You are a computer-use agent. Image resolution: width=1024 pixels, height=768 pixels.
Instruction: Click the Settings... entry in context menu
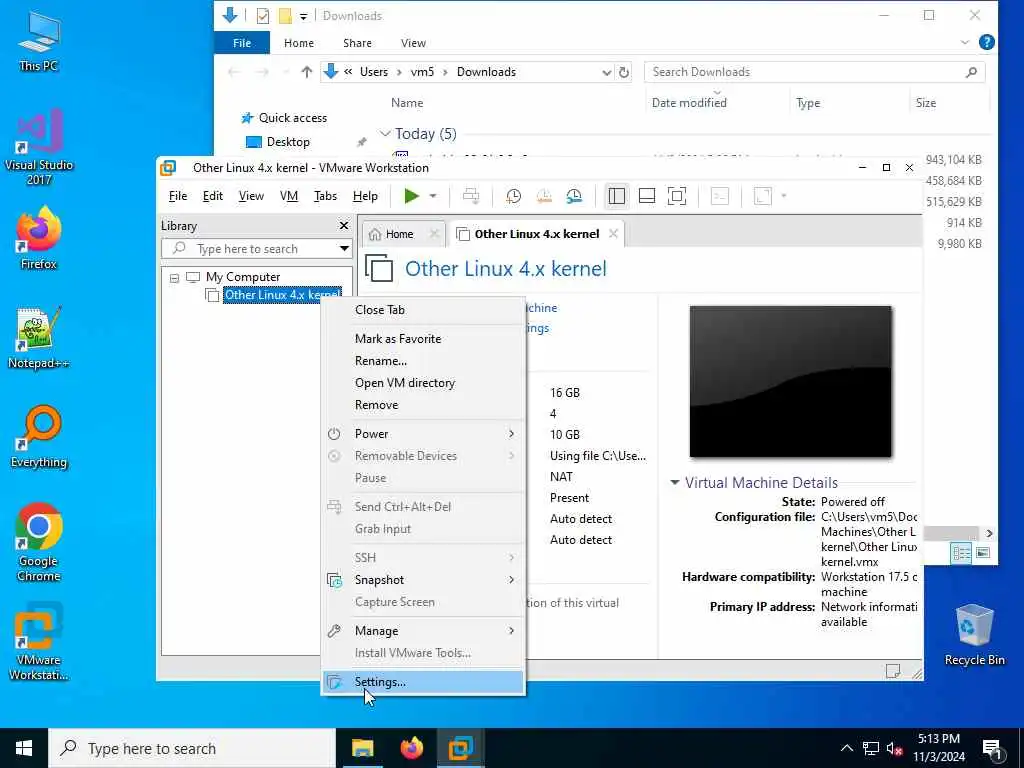(423, 682)
